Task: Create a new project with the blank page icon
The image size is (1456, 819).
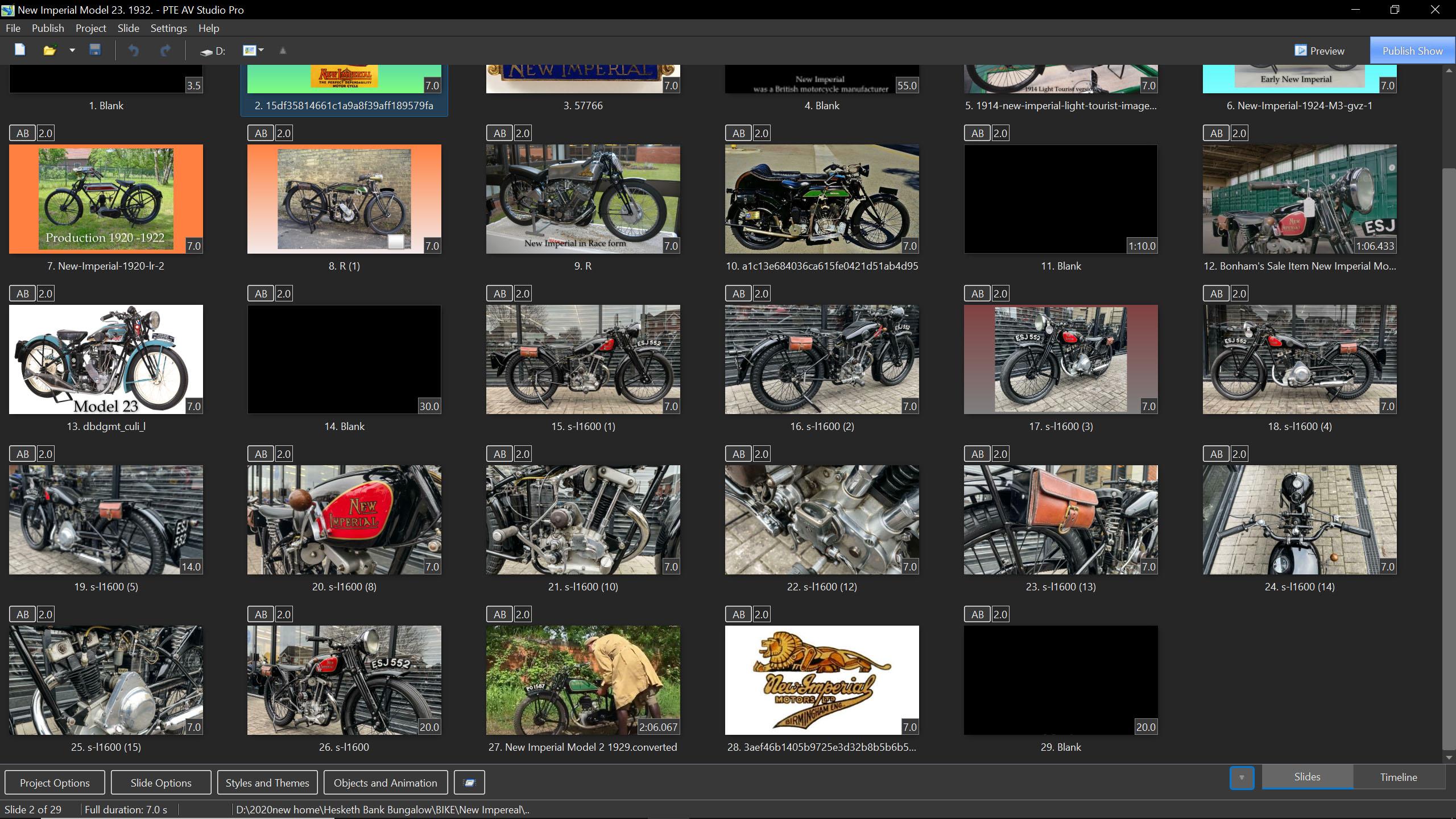Action: (x=20, y=50)
